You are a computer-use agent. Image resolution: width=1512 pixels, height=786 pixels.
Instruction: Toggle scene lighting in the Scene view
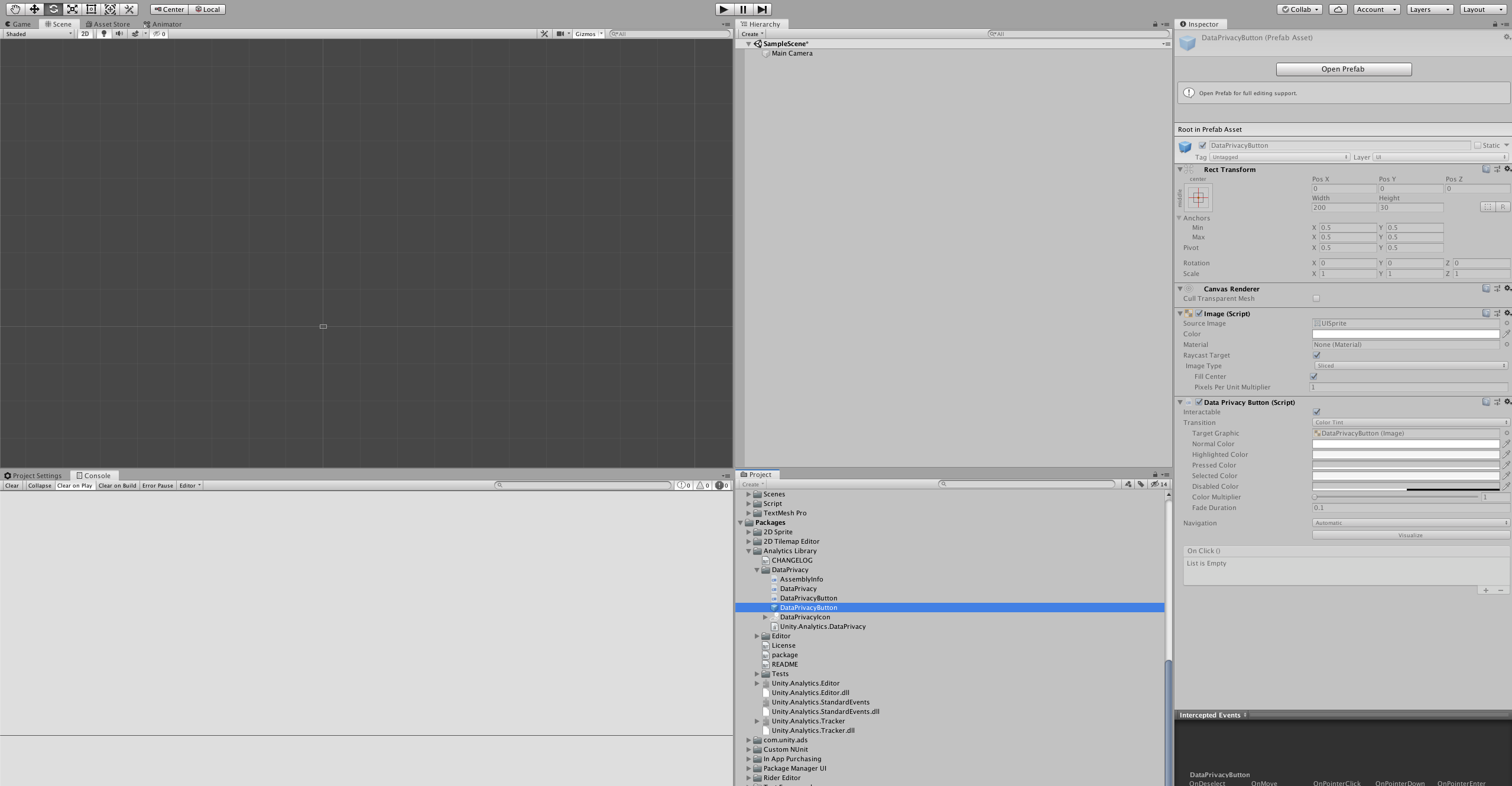(103, 34)
